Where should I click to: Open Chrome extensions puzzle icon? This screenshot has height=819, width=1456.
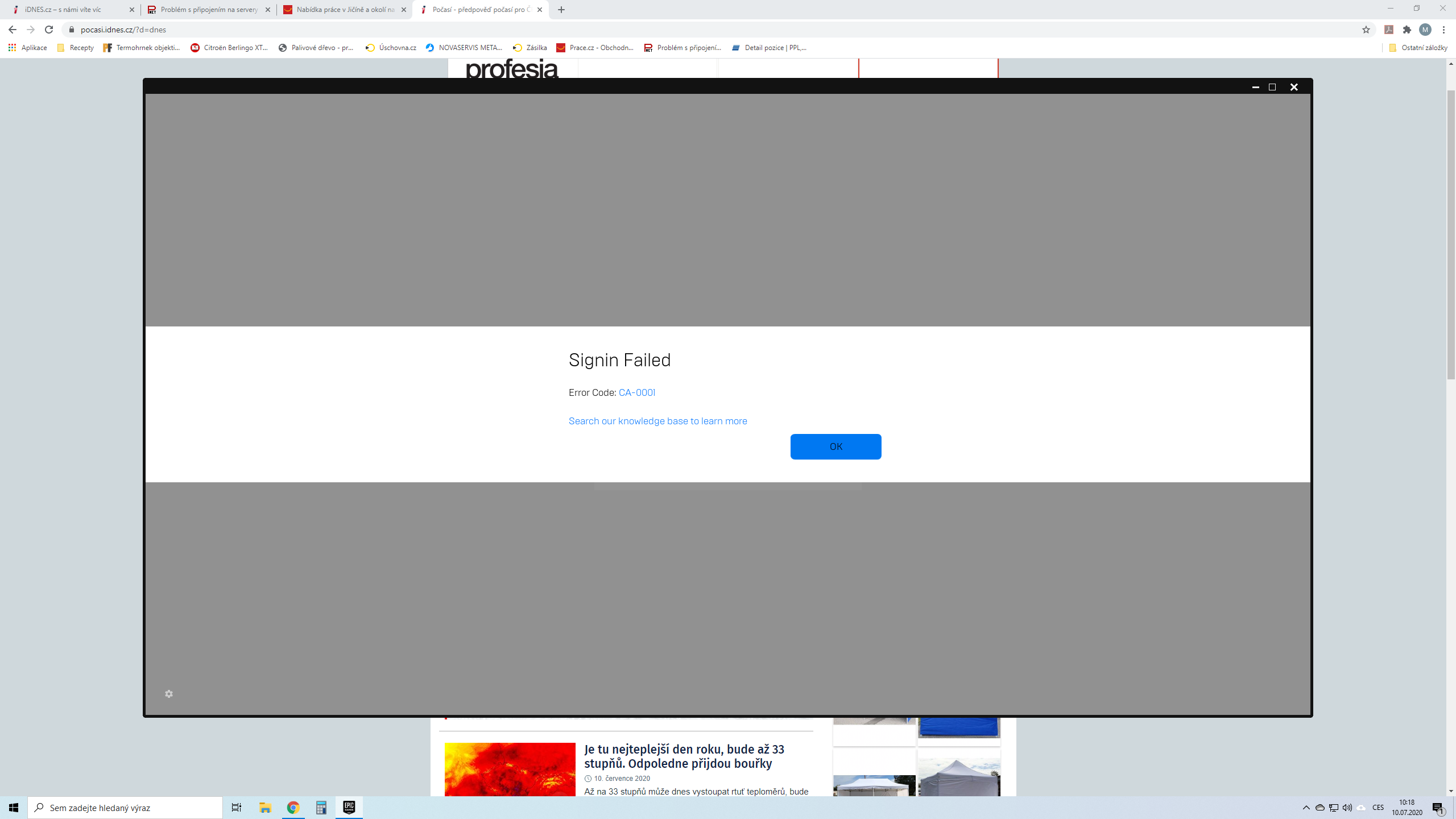(1407, 30)
